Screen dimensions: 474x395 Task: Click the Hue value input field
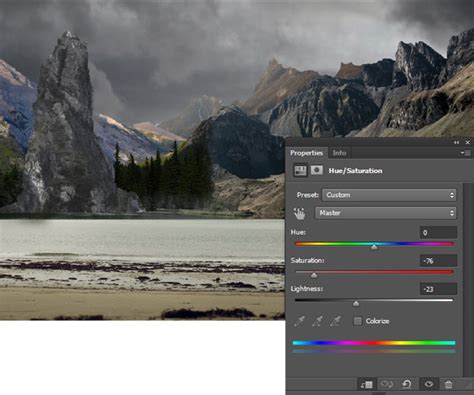coord(438,232)
